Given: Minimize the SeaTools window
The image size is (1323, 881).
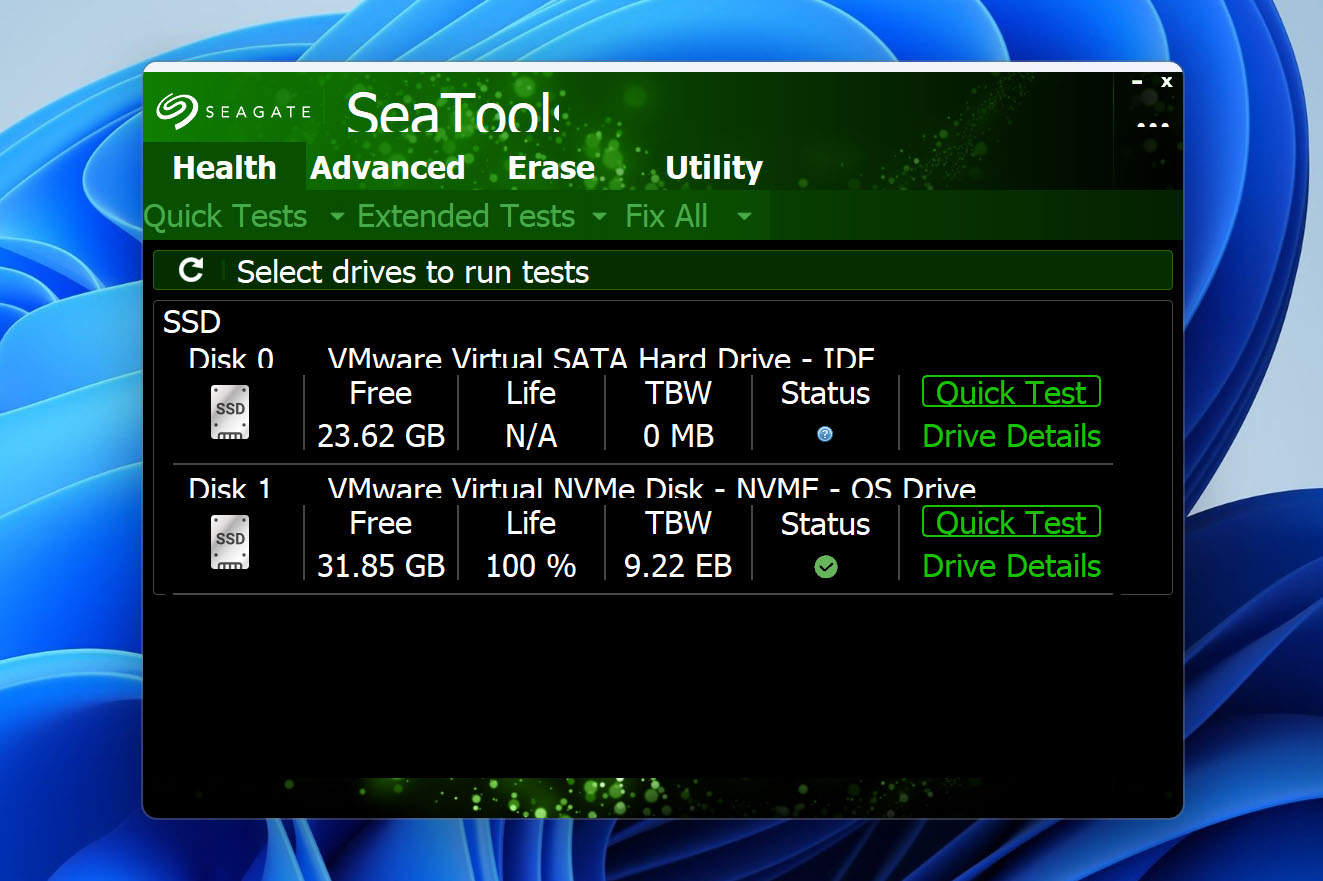Looking at the screenshot, I should (1137, 83).
